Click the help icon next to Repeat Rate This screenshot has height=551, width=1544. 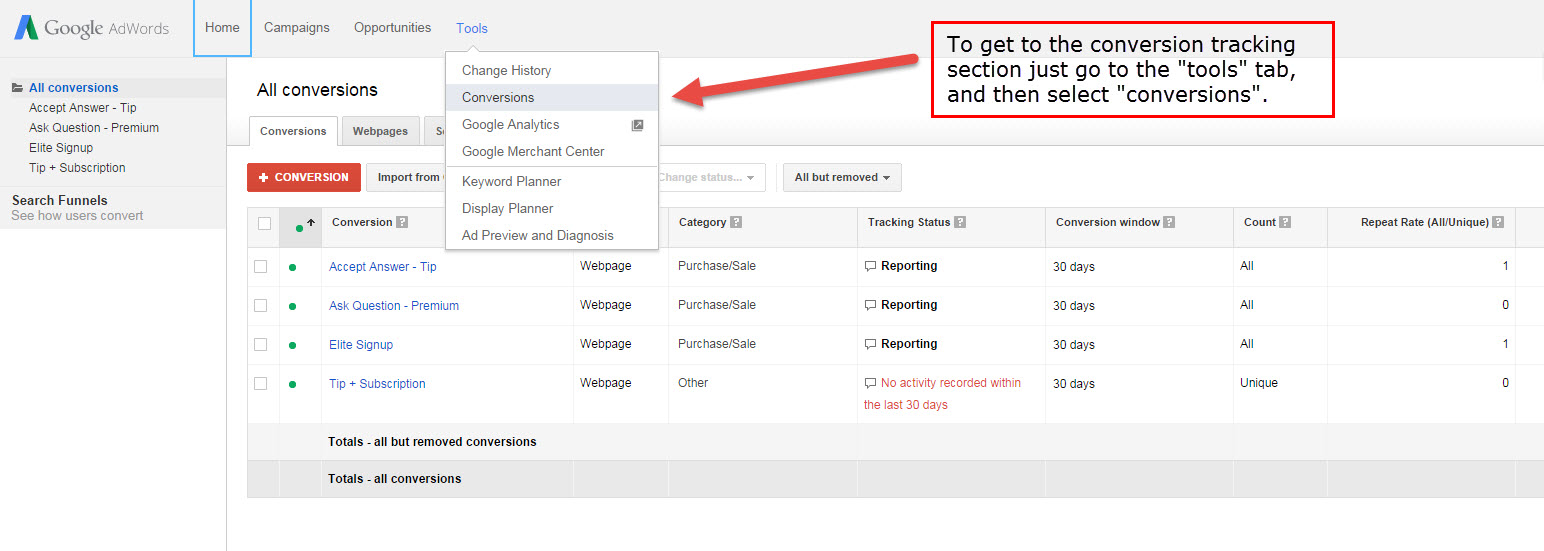[x=1498, y=222]
